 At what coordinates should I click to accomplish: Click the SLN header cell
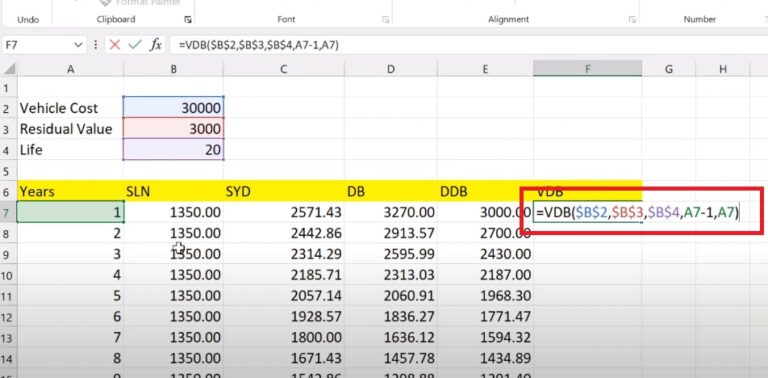point(173,191)
